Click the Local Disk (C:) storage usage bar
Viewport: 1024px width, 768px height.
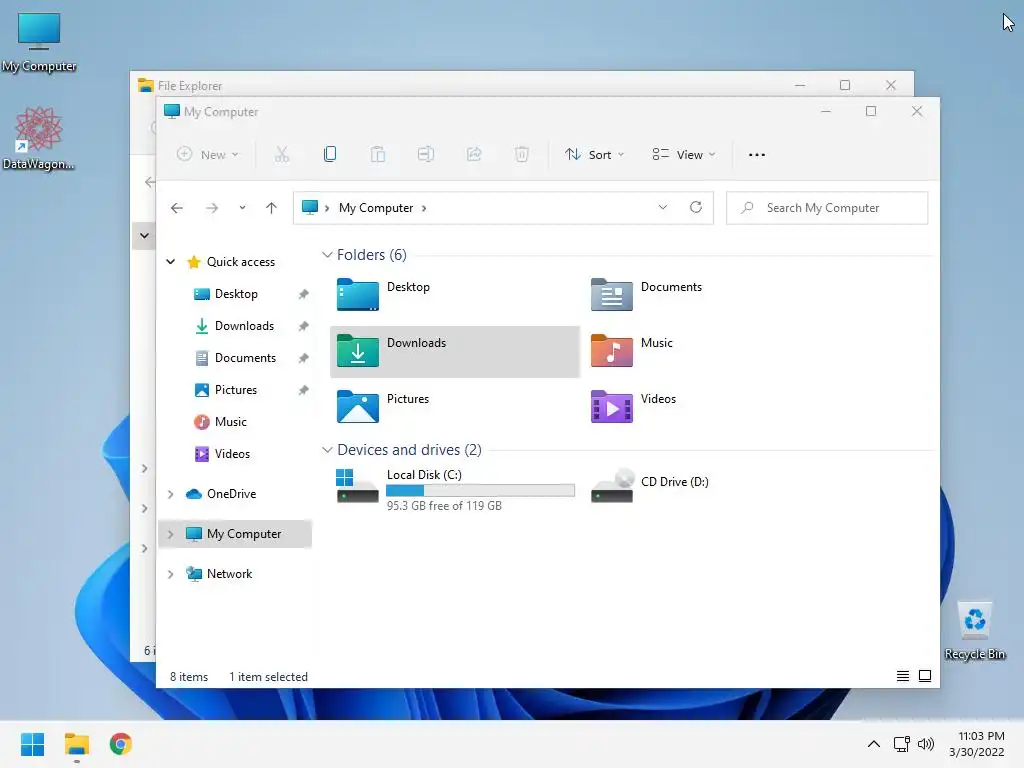480,490
